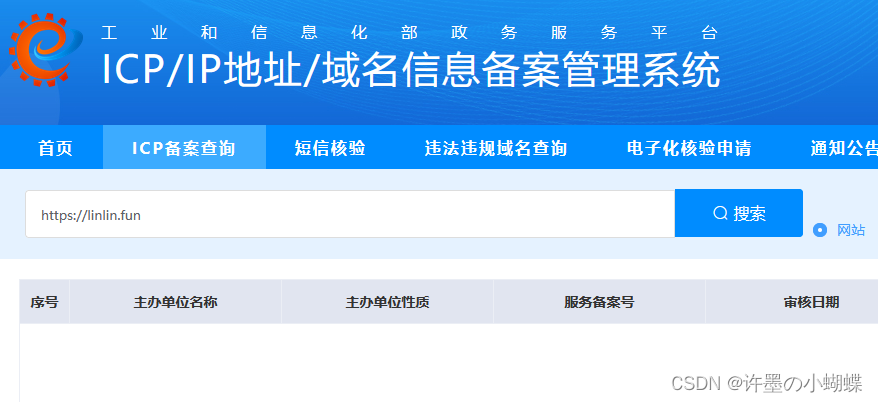
Task: Click the ICP/IP地址/域名信息备案管理系统 title
Action: 410,71
